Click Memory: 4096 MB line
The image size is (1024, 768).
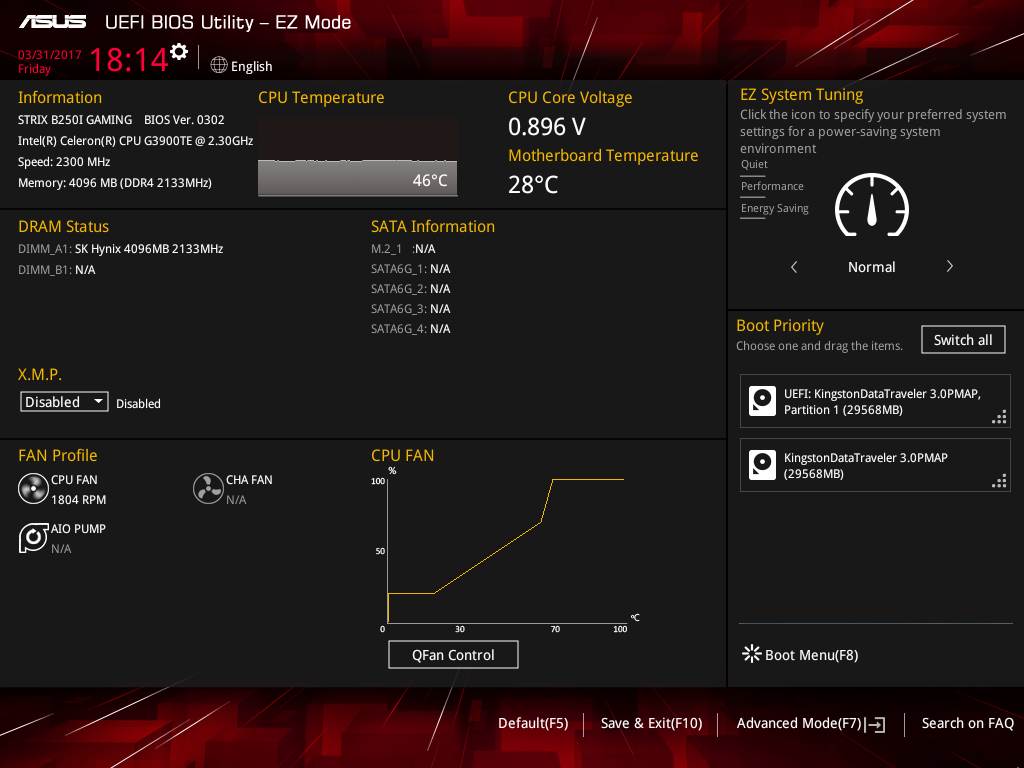pyautogui.click(x=115, y=183)
